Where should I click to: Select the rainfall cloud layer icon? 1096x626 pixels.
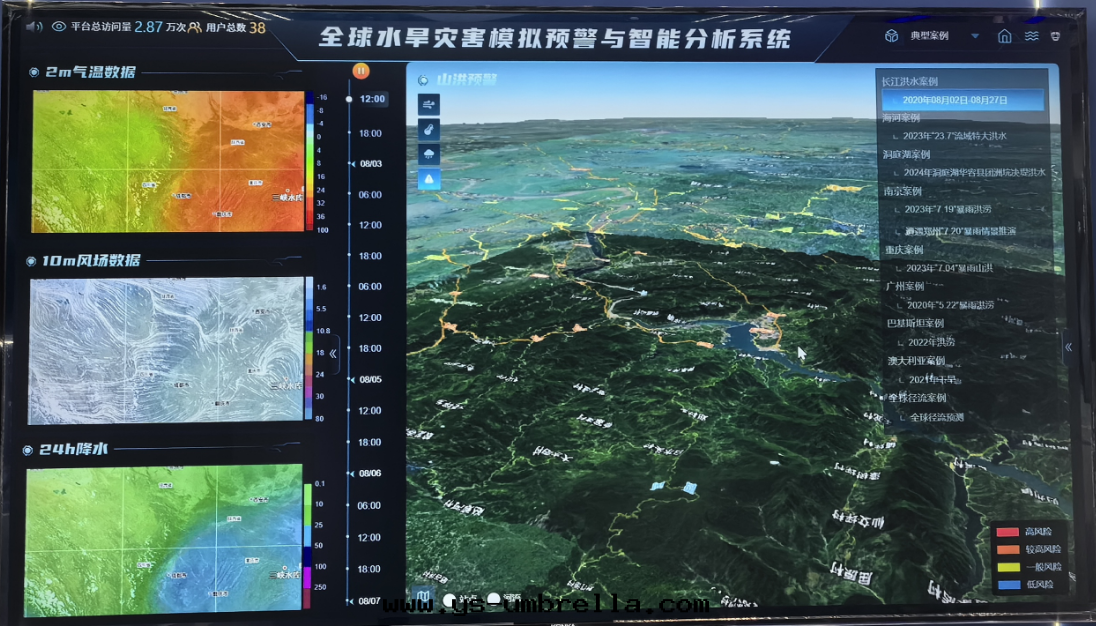click(x=429, y=155)
